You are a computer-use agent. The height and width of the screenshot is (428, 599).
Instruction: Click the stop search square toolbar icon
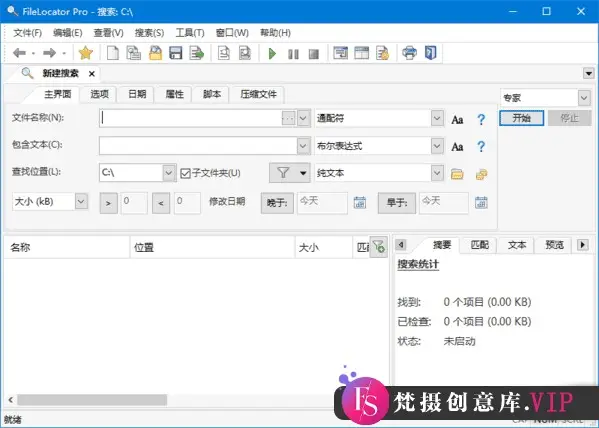314,54
